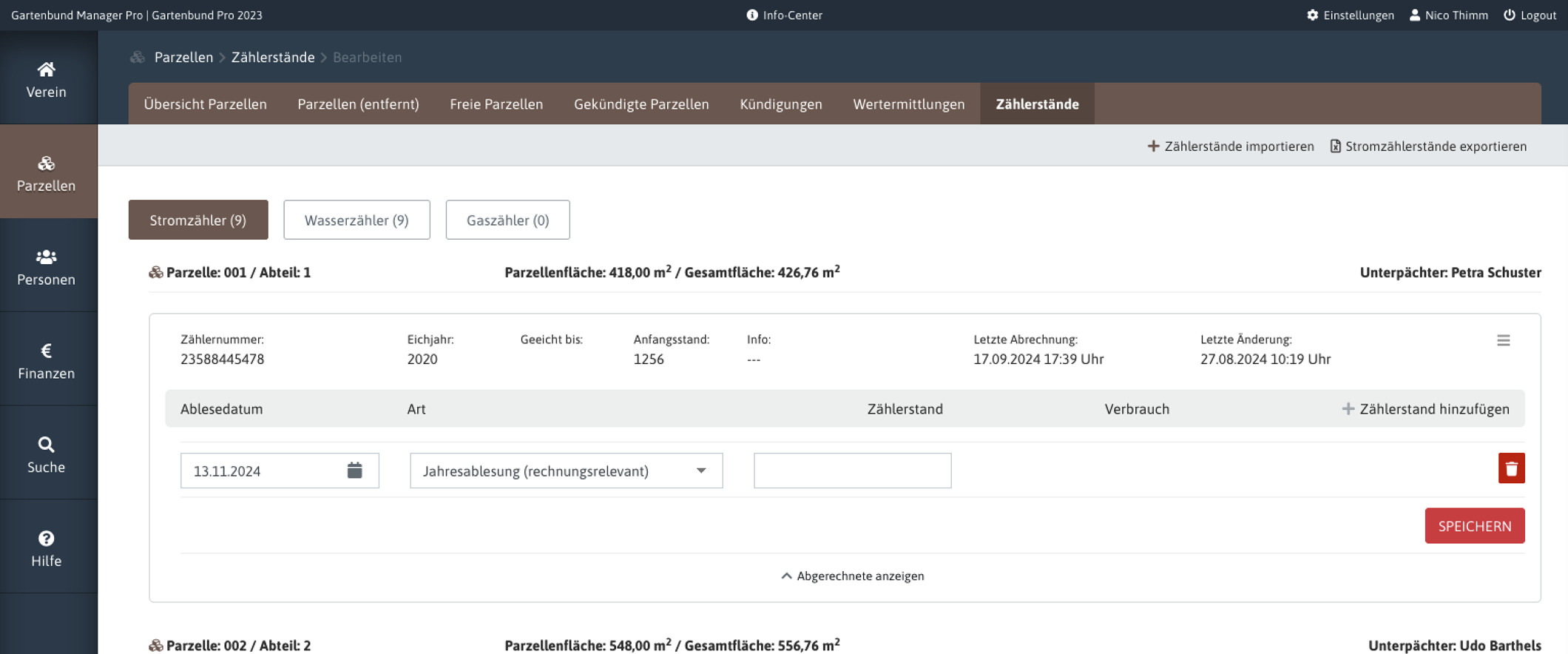
Task: Click the Suche magnifier icon
Action: coord(46,445)
